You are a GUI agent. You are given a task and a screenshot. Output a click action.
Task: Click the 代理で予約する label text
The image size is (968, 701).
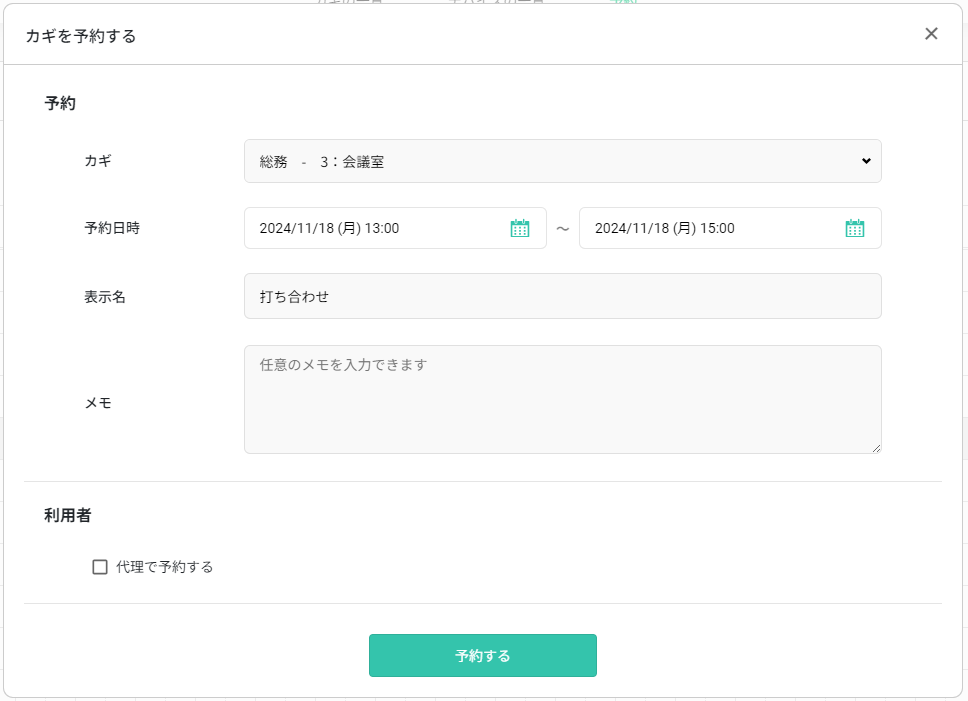click(164, 567)
